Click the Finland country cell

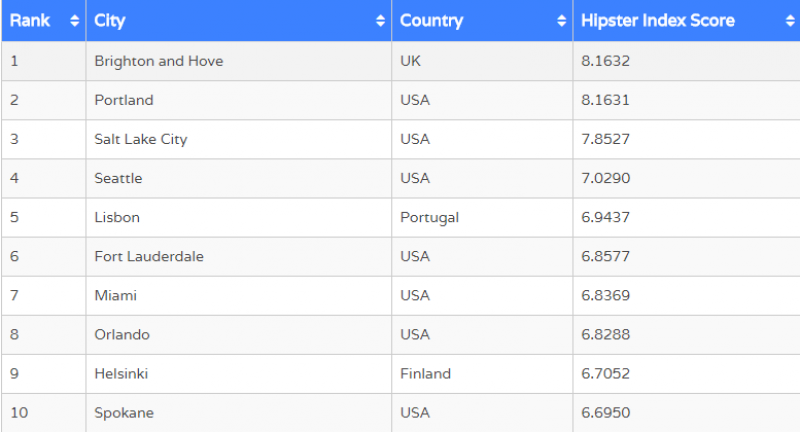coord(425,374)
